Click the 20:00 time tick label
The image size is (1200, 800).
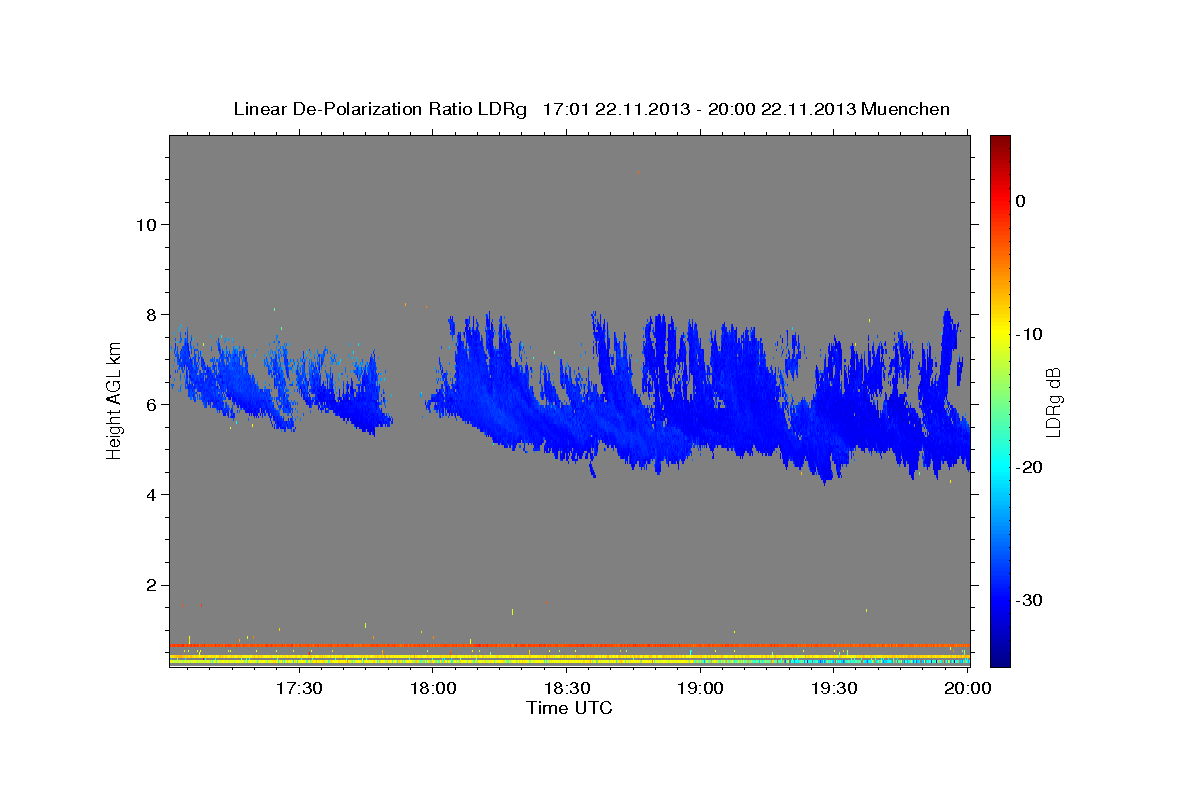coord(968,688)
